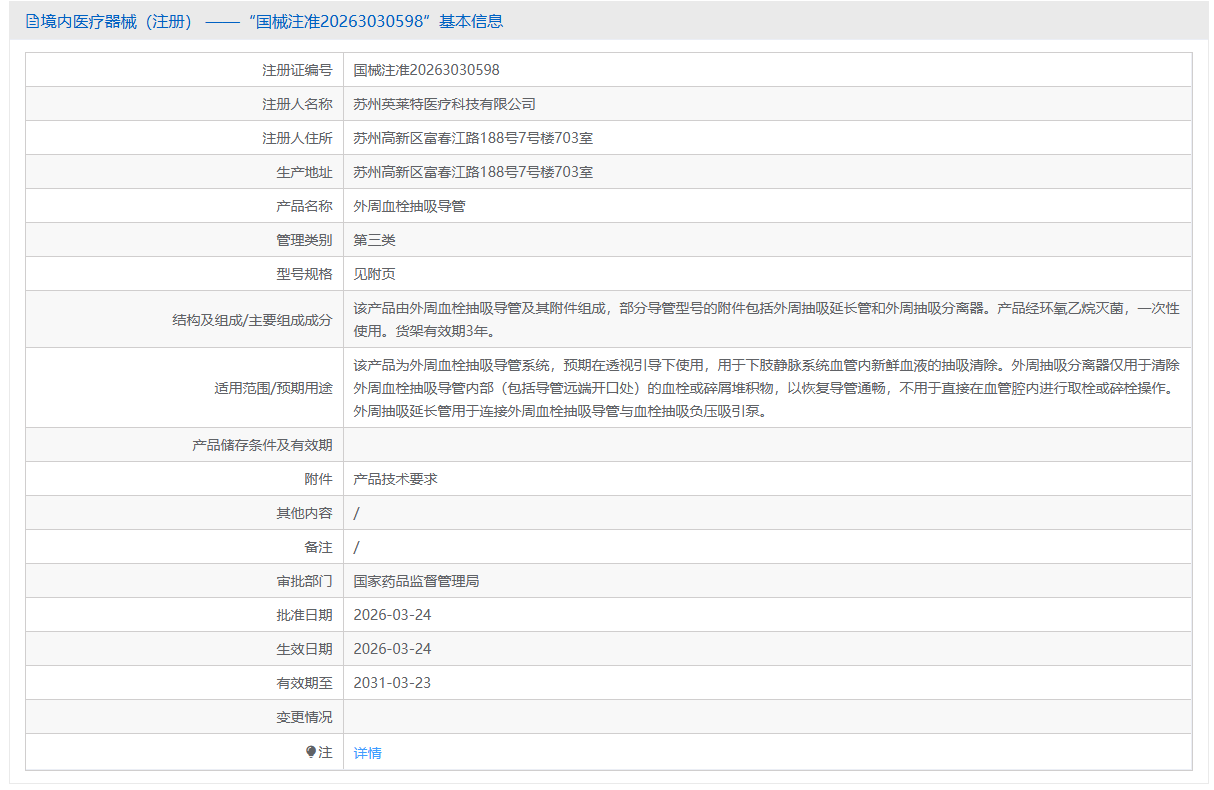Select the 生效日期 value 2026-03-24
Screen dimensions: 1214x790
pyautogui.click(x=392, y=649)
